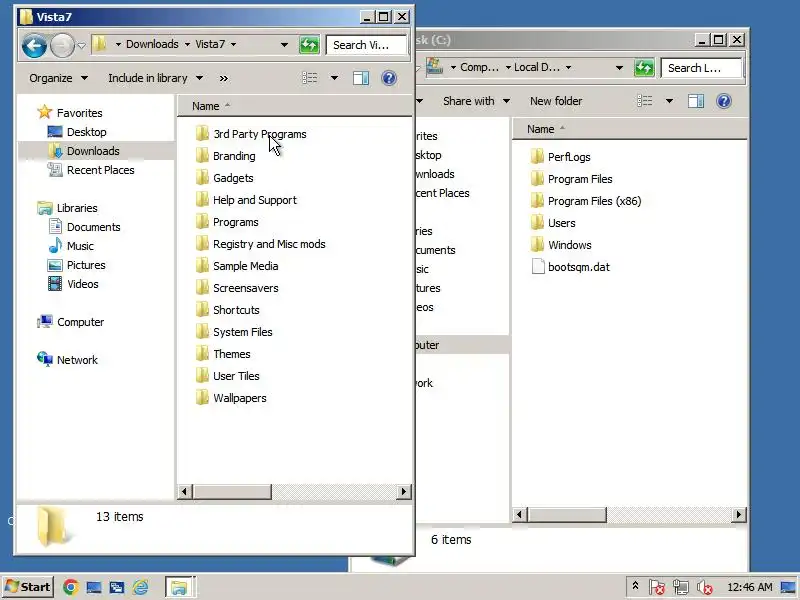Select the Registry and Misc mods folder
The height and width of the screenshot is (600, 800).
(261, 244)
